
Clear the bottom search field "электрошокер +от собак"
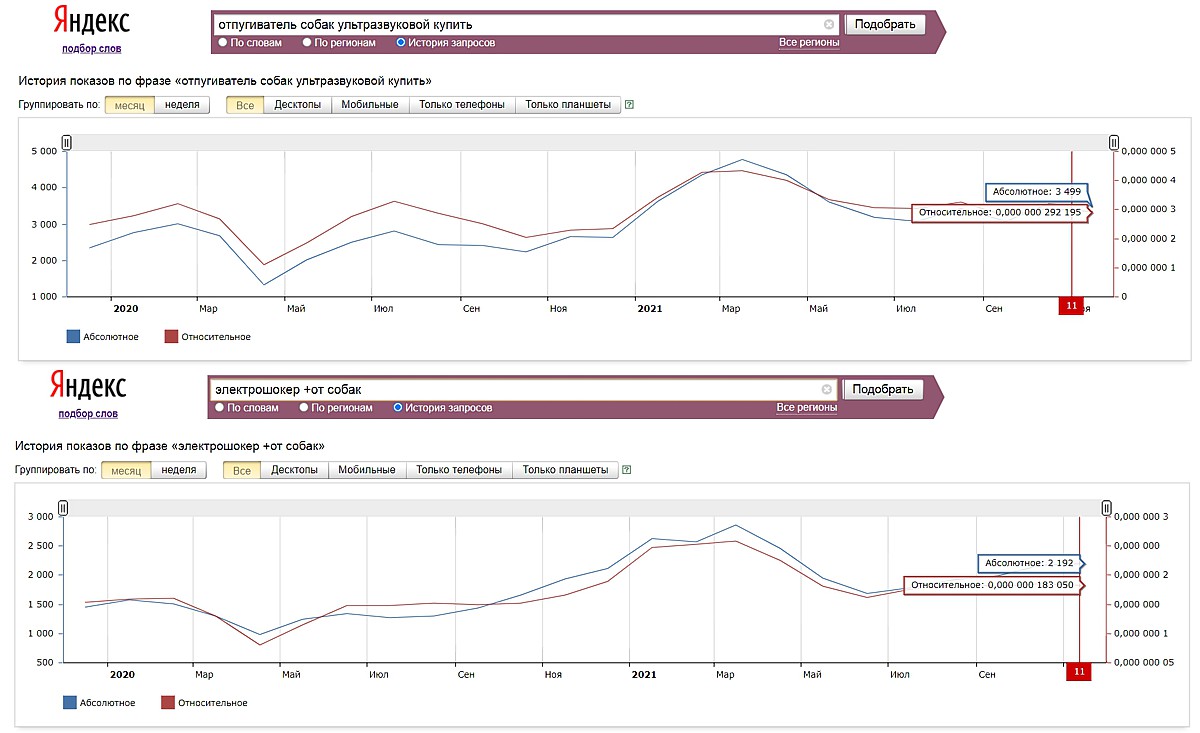click(x=826, y=389)
